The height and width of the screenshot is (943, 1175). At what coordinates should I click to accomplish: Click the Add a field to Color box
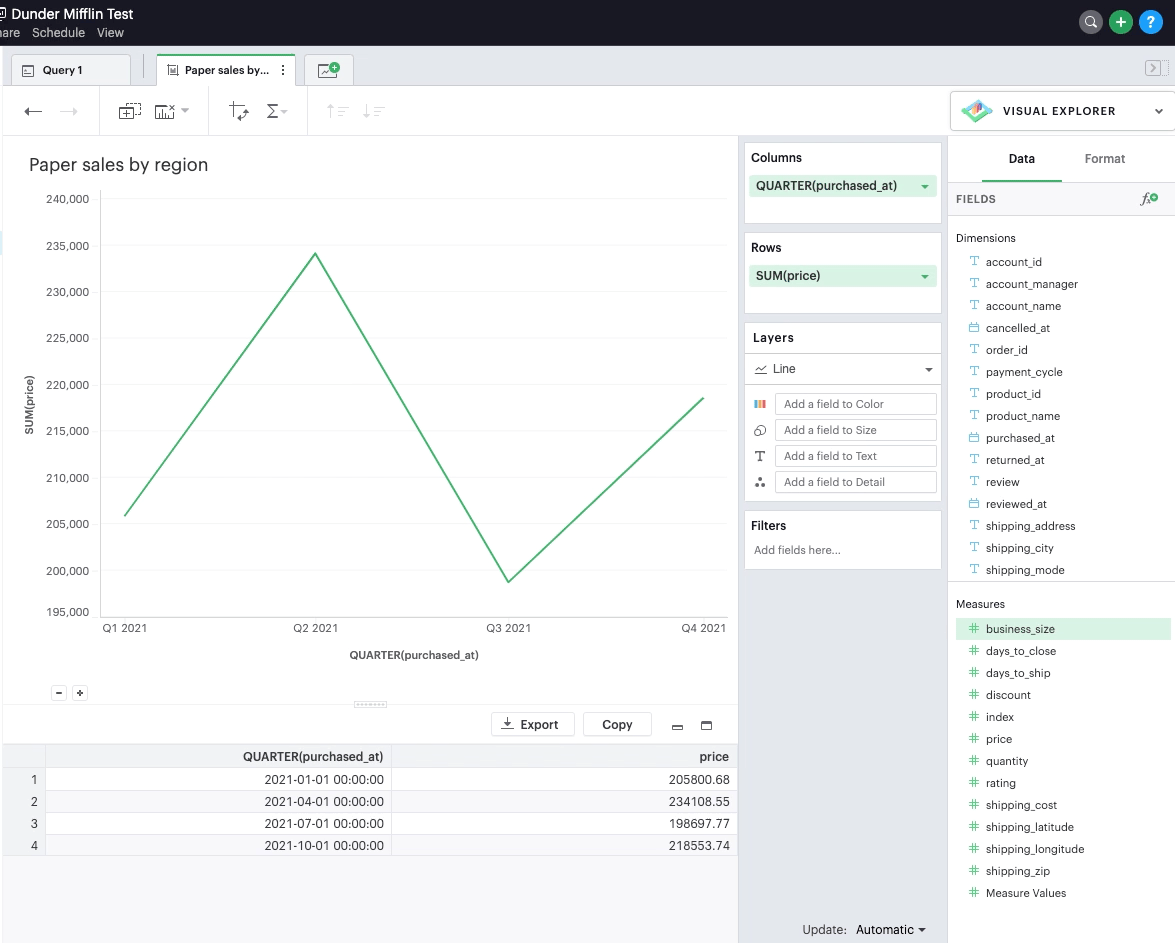855,404
